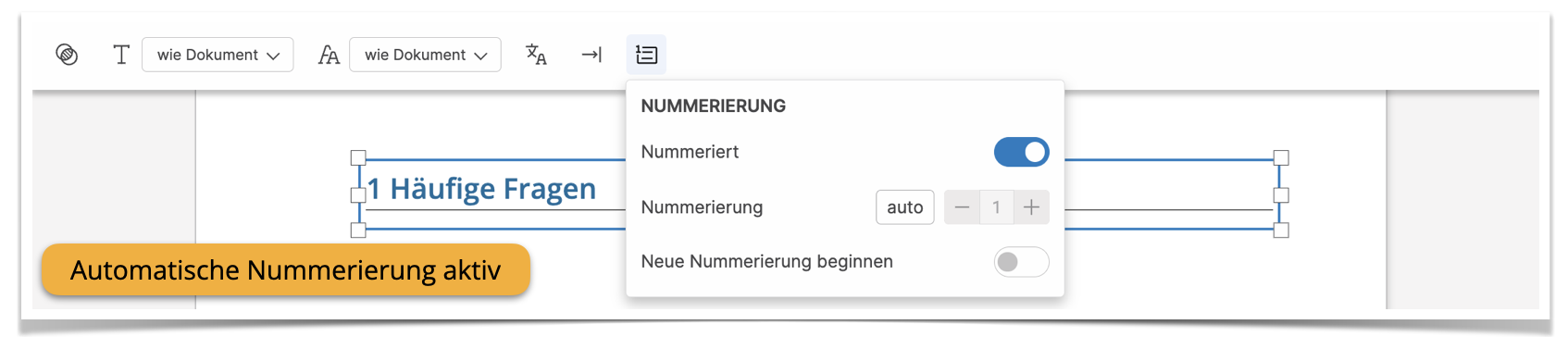Screen dimensions: 1568x337
Task: Click the text type T icon
Action: point(121,55)
